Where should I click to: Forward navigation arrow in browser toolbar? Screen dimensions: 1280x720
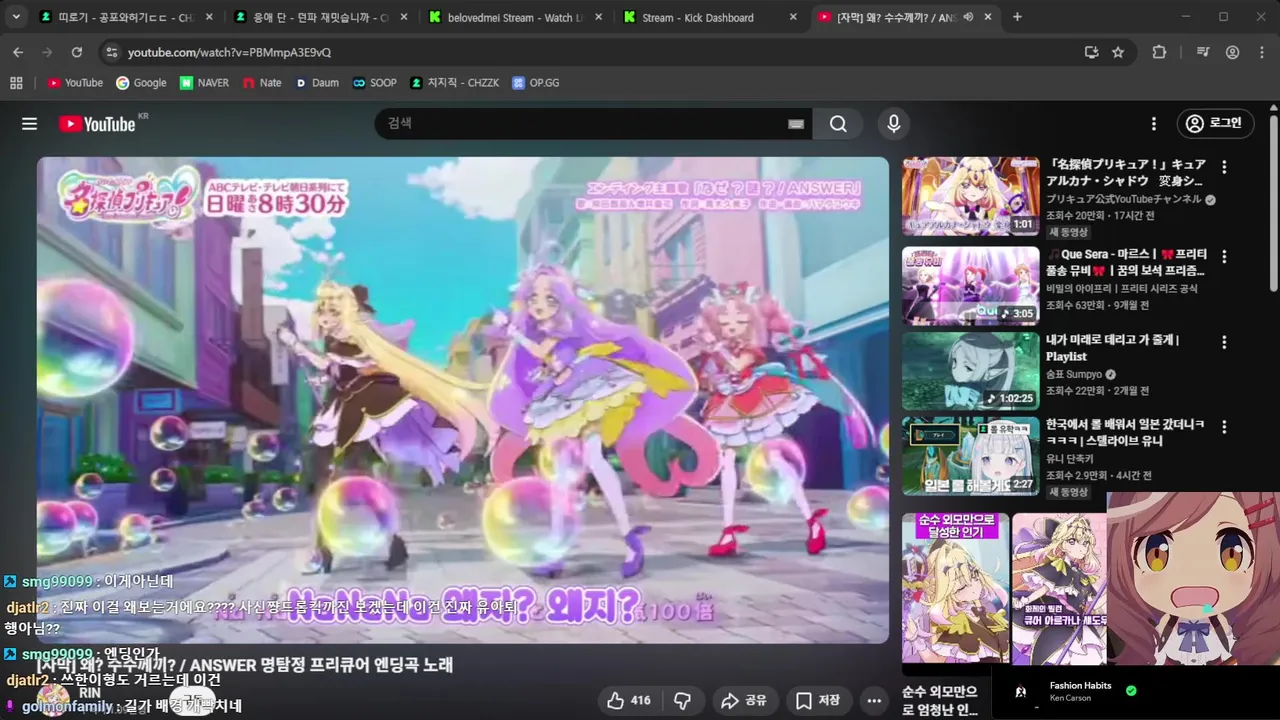47,52
